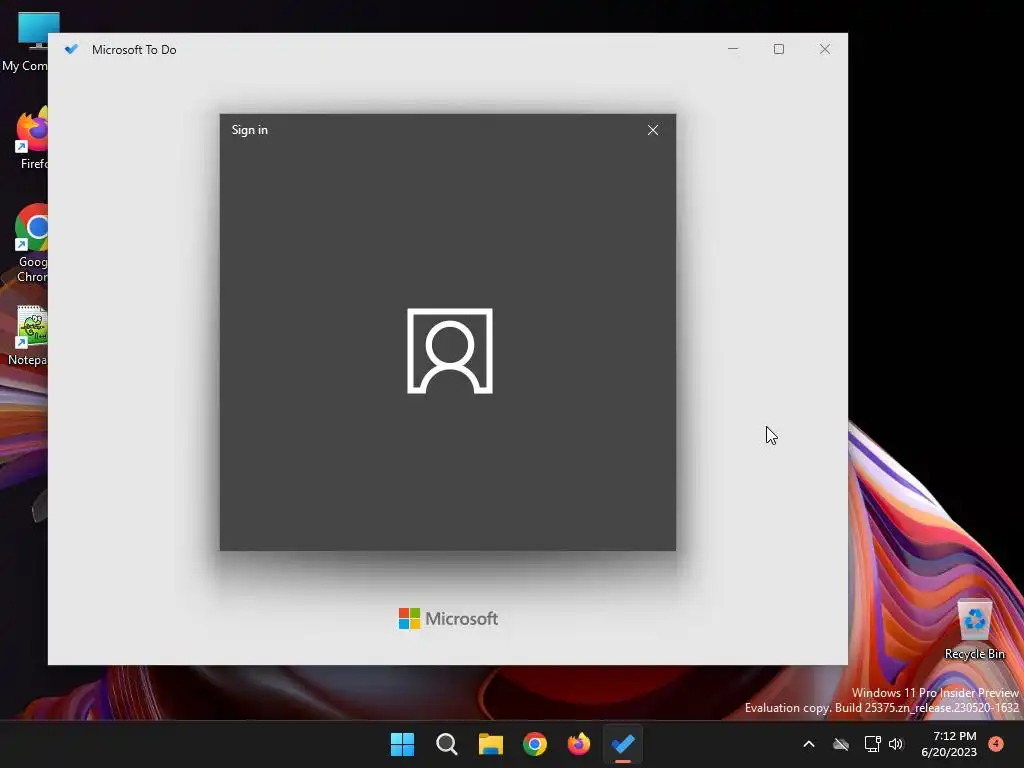Screen dimensions: 1024x768
Task: Select the Google Chrome desktop shortcut
Action: point(31,243)
